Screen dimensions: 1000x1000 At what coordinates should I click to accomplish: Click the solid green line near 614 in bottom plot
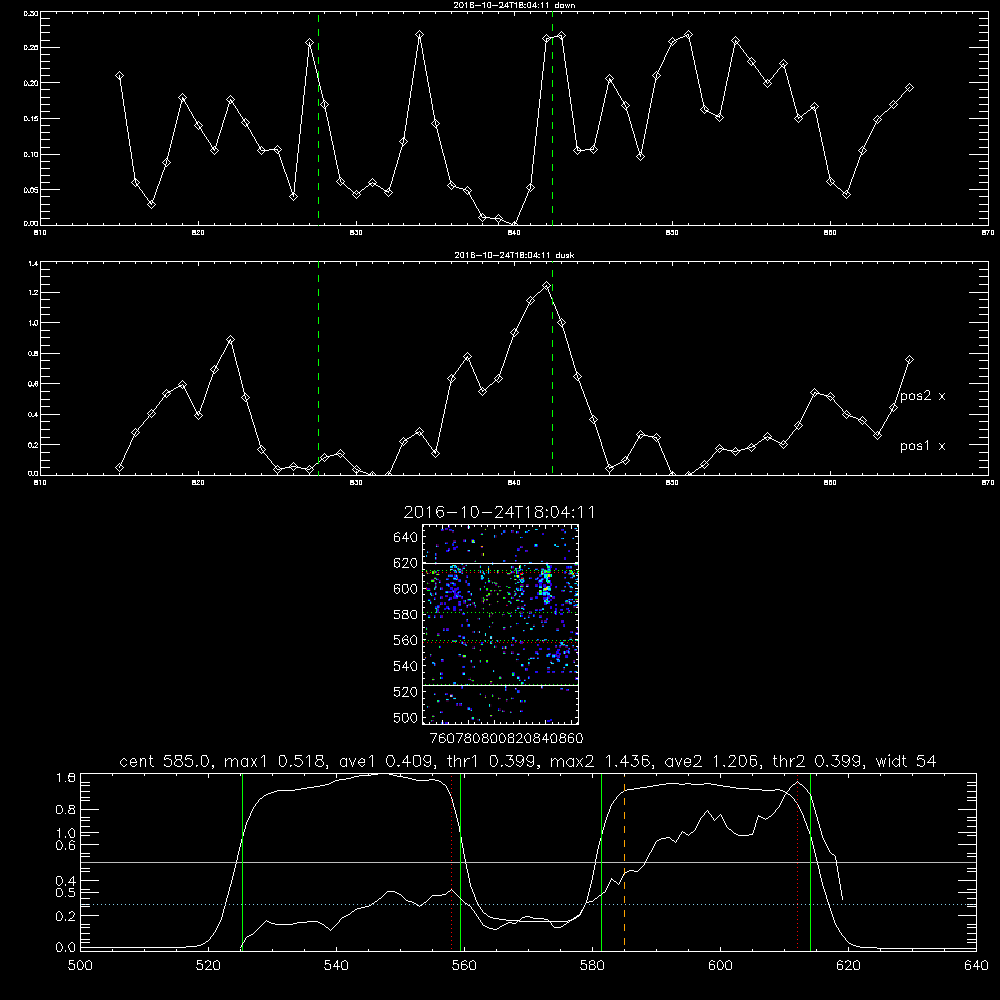pos(811,861)
